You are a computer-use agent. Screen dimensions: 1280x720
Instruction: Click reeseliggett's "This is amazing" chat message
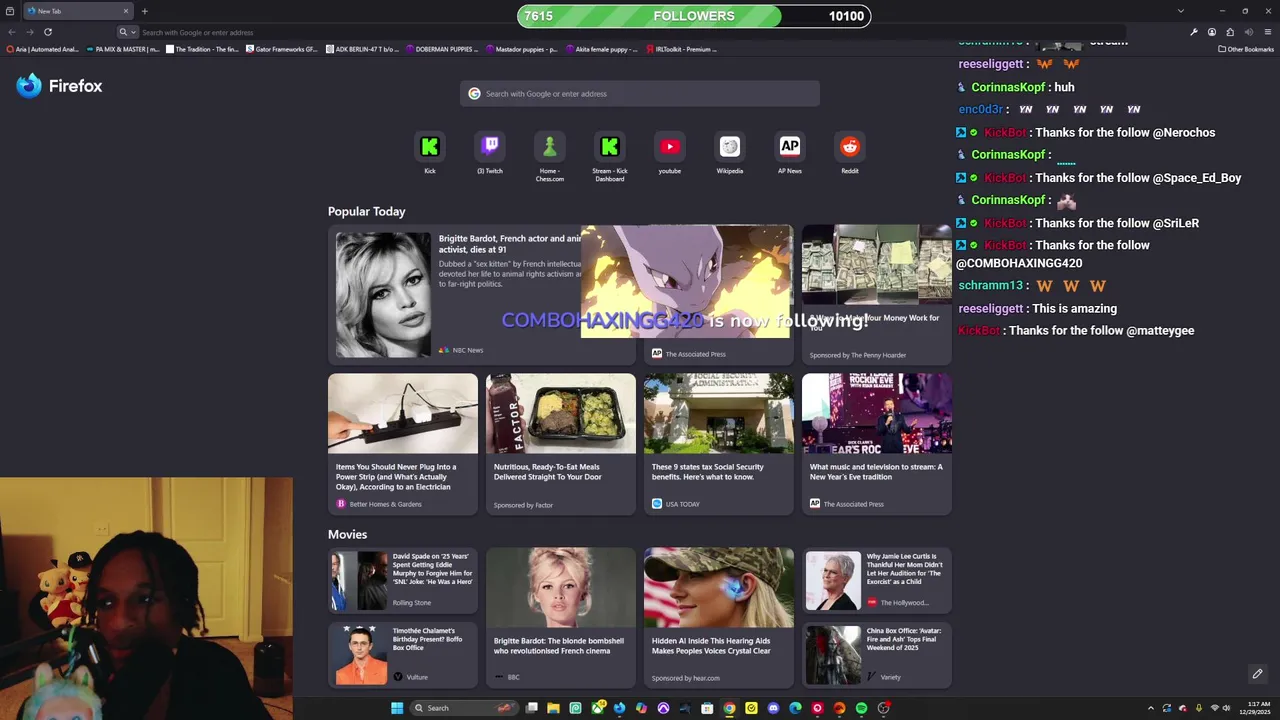click(1038, 309)
